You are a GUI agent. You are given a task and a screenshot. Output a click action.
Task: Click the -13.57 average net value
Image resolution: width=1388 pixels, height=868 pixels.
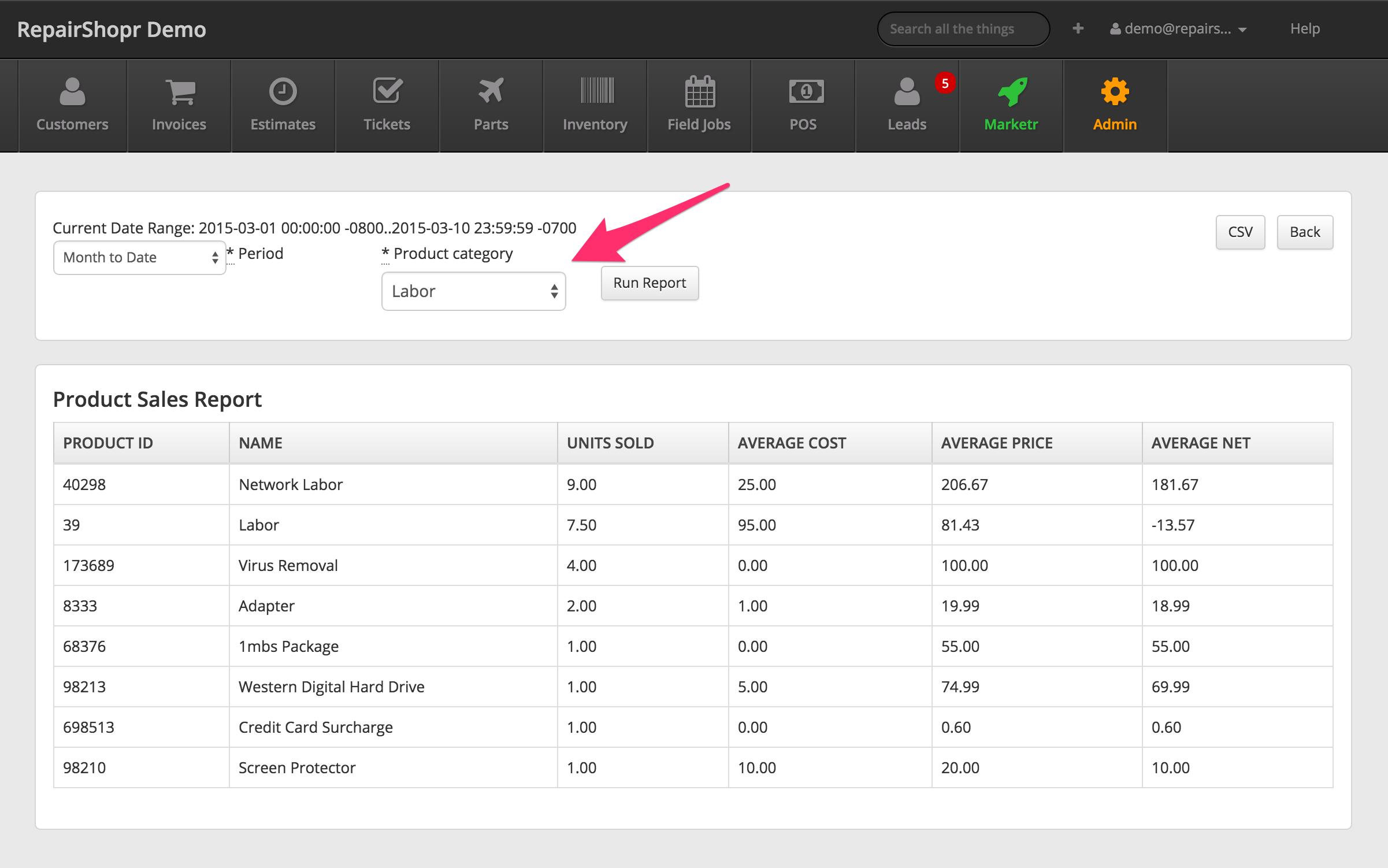tap(1172, 525)
